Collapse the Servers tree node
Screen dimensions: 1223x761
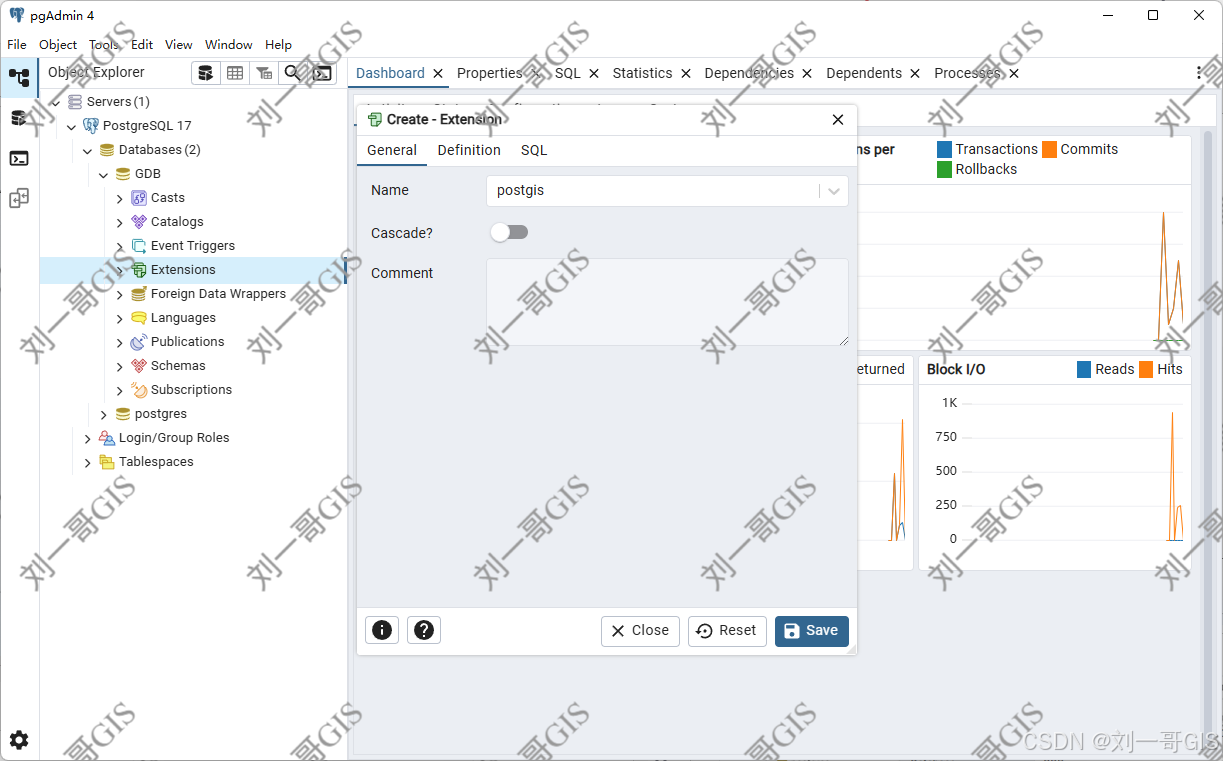click(56, 102)
